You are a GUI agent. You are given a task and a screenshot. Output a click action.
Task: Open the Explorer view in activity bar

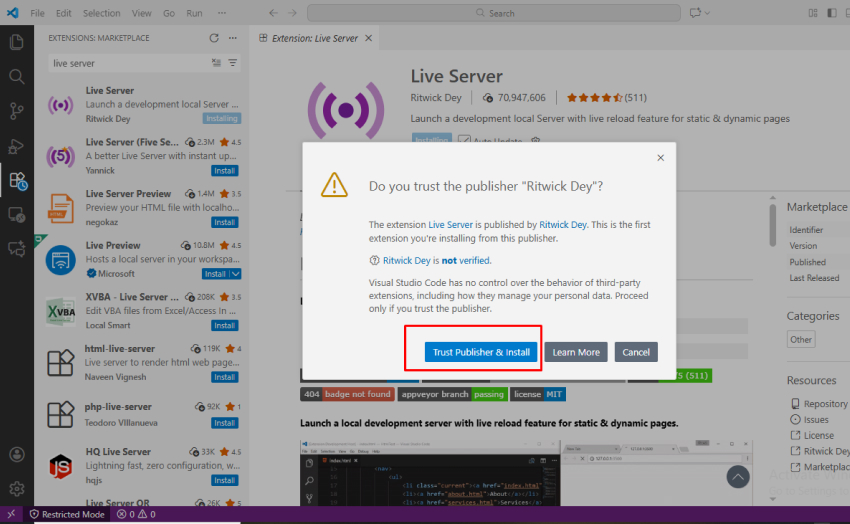tap(16, 42)
